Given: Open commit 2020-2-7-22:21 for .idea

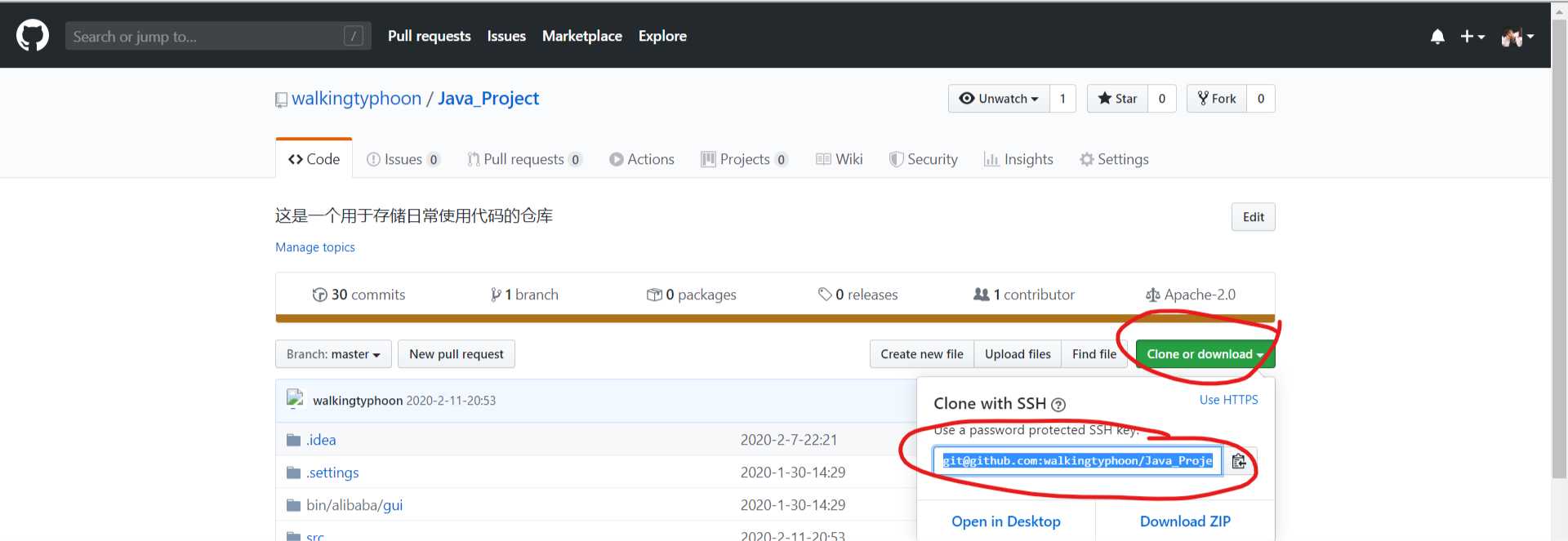Looking at the screenshot, I should 789,440.
